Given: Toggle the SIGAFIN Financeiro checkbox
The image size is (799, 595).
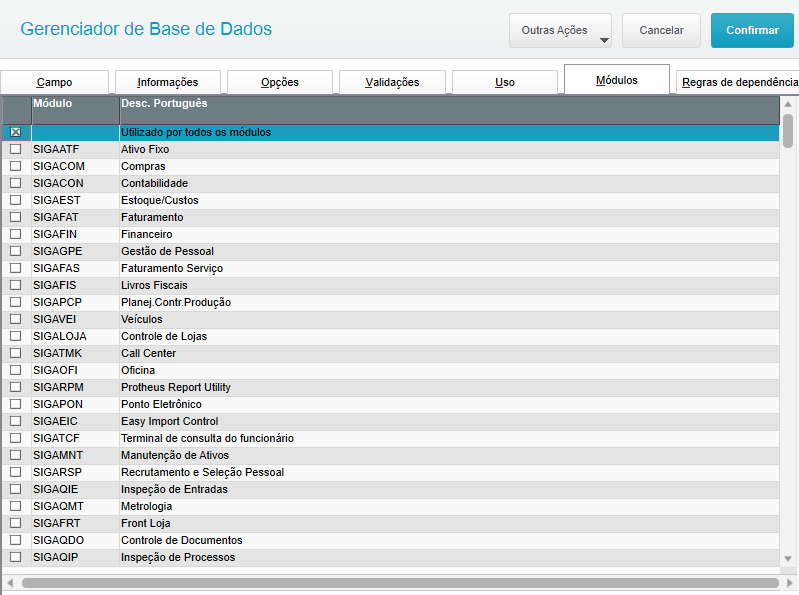Looking at the screenshot, I should tap(16, 234).
